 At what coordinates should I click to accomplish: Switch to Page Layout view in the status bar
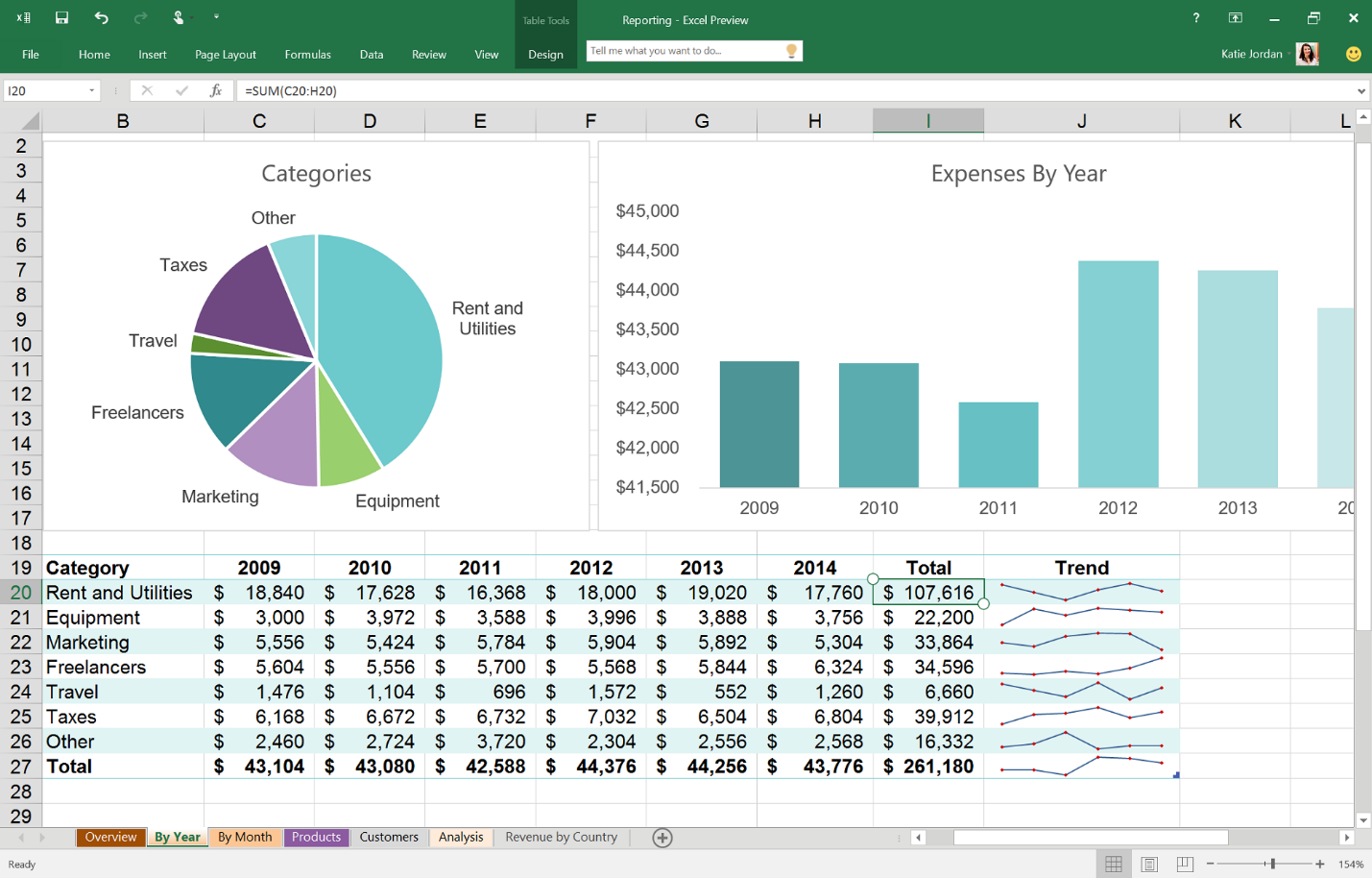tap(1149, 863)
